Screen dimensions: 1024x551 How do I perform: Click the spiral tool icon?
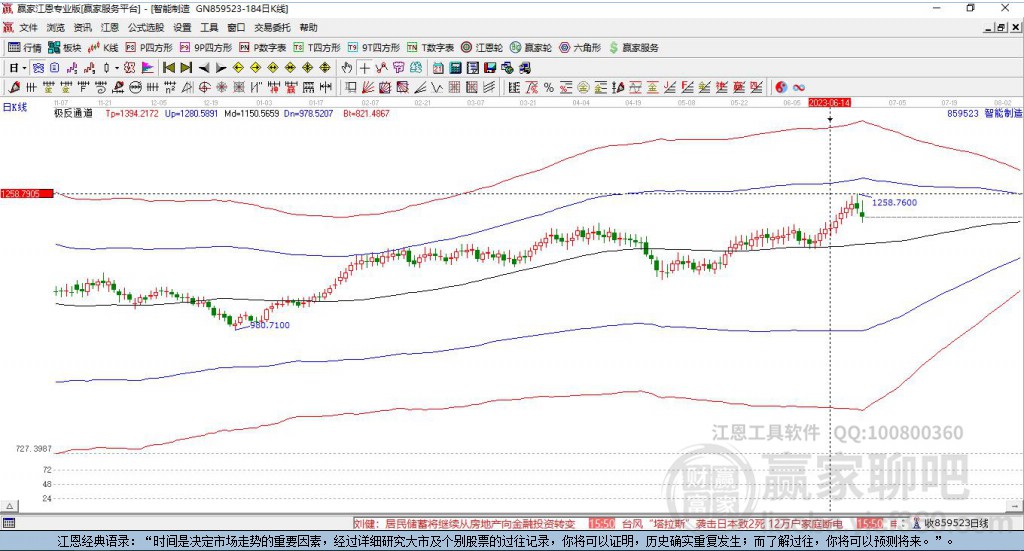coord(101,87)
